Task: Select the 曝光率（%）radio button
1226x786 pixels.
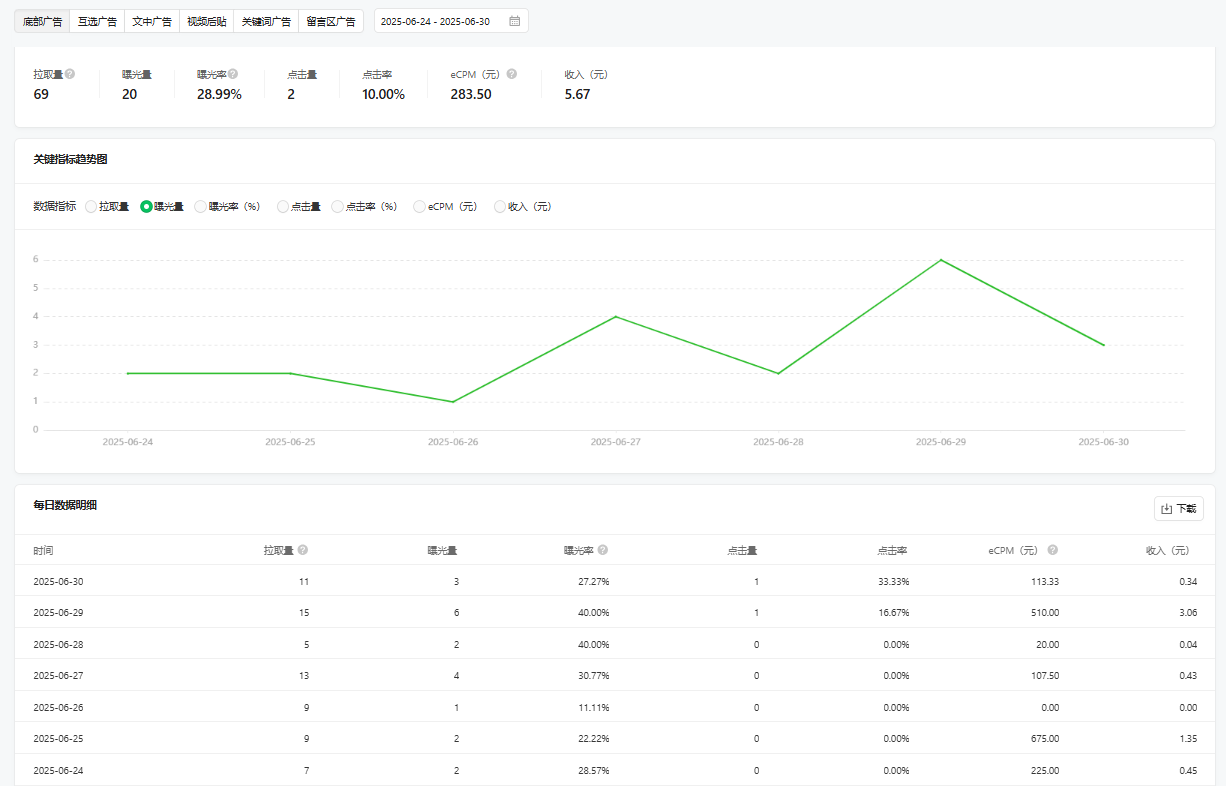Action: (201, 207)
